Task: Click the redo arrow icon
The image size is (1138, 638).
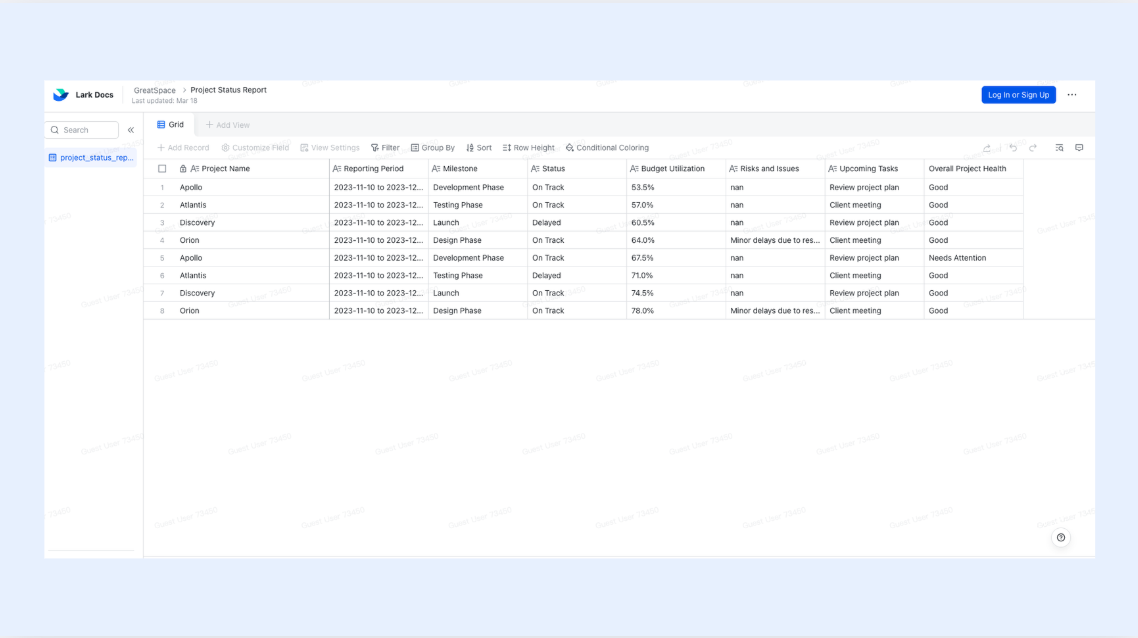Action: pos(1033,148)
